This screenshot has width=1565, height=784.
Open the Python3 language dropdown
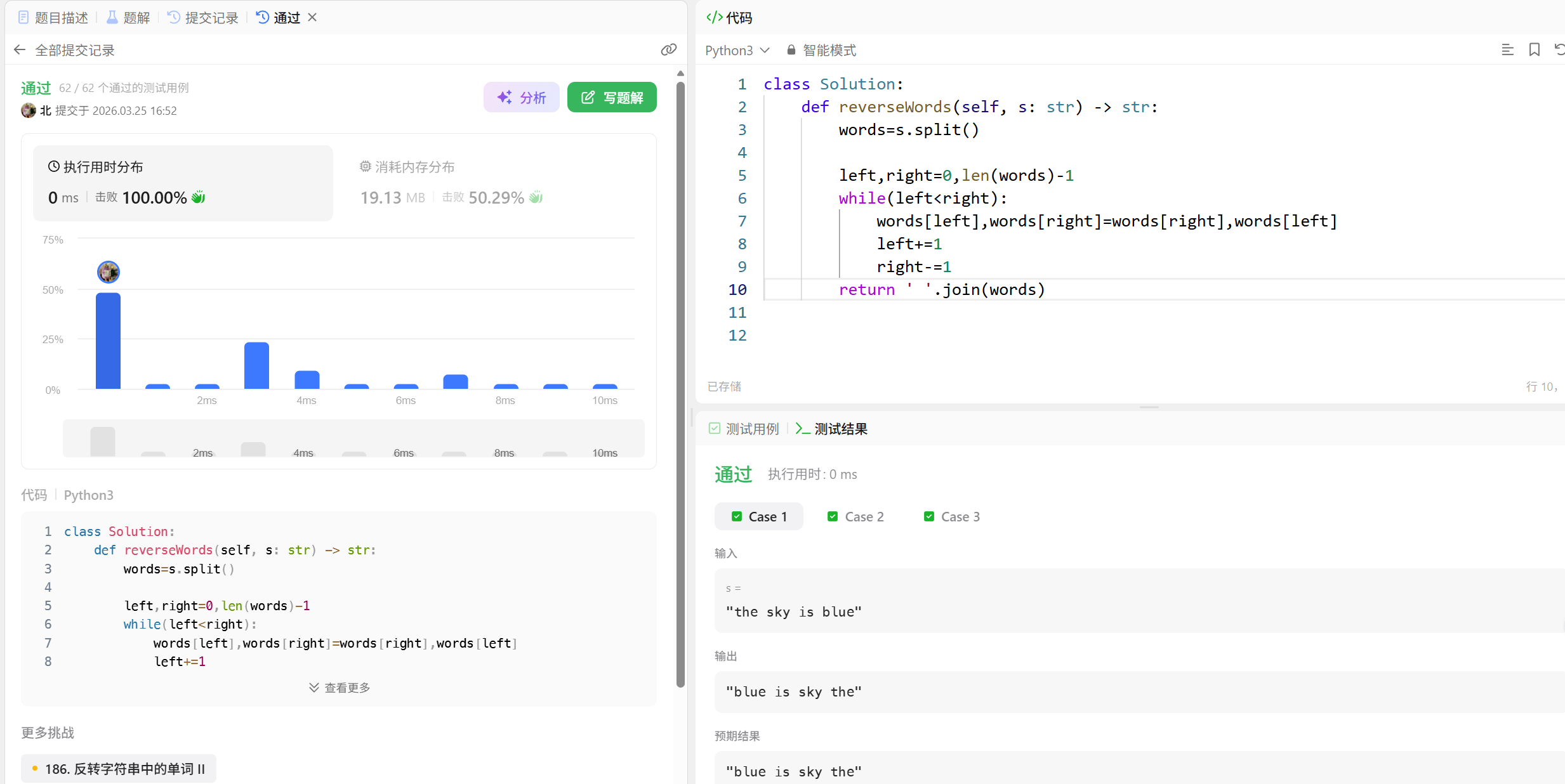point(737,50)
